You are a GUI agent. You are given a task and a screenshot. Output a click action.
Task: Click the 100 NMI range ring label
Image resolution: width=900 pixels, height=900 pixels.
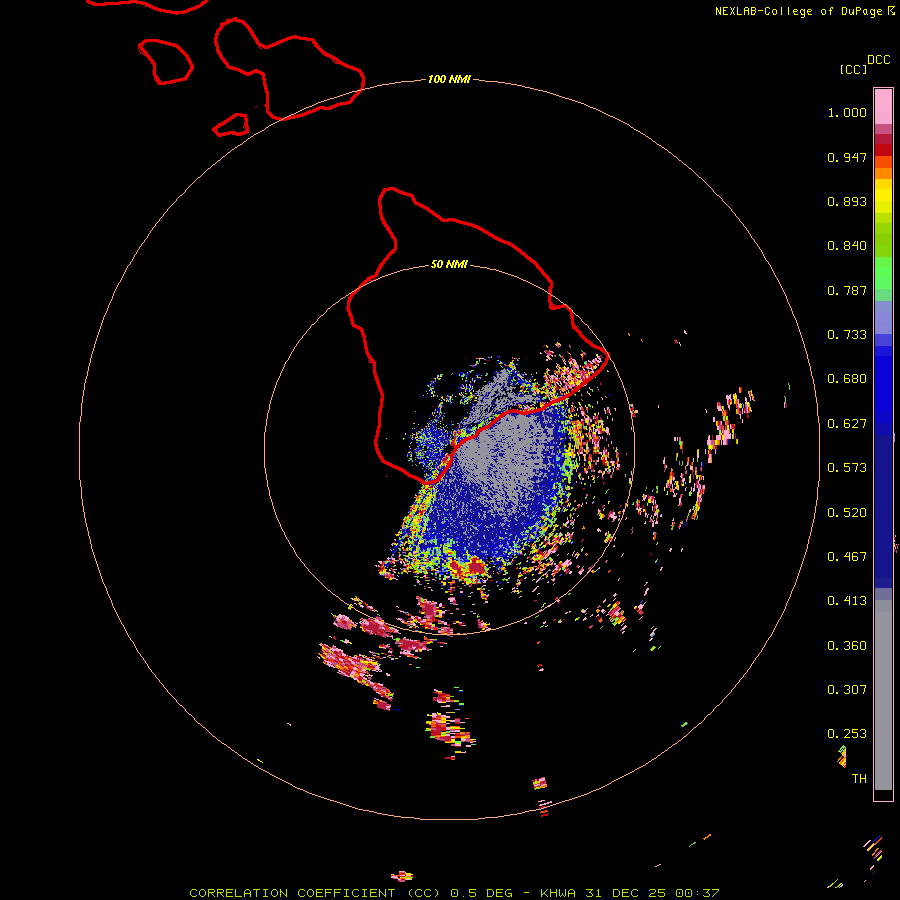449,79
